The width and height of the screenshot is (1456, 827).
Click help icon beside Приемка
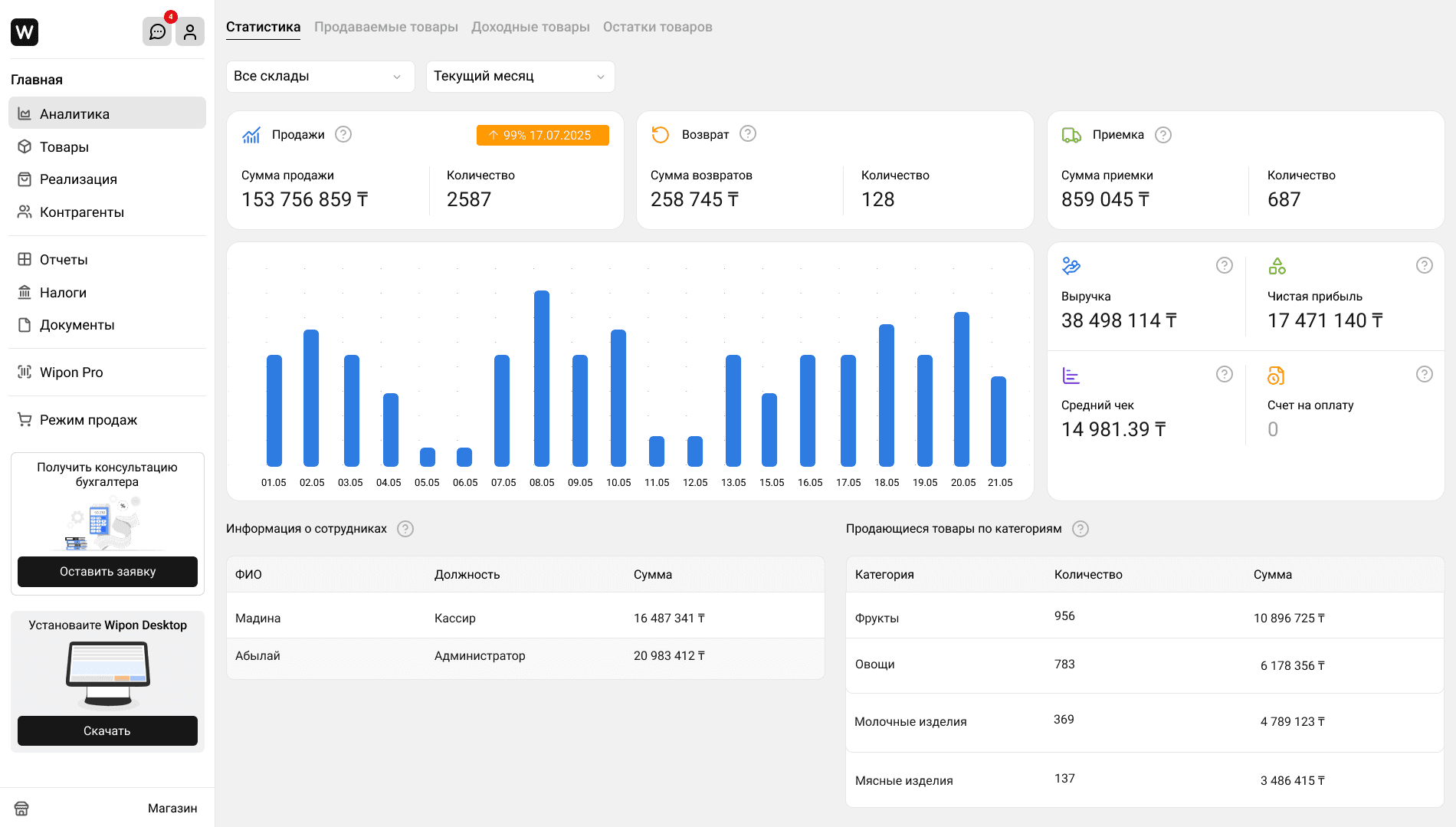pos(1163,135)
